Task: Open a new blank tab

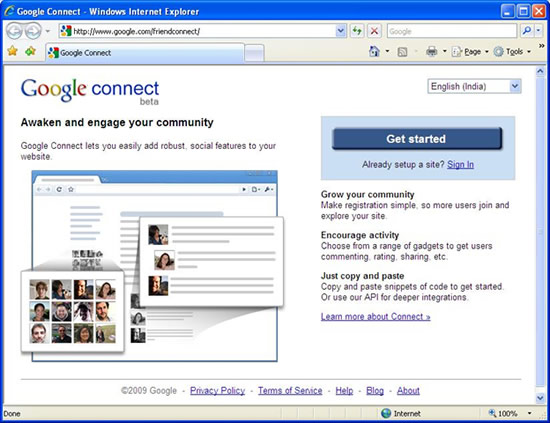Action: [254, 53]
